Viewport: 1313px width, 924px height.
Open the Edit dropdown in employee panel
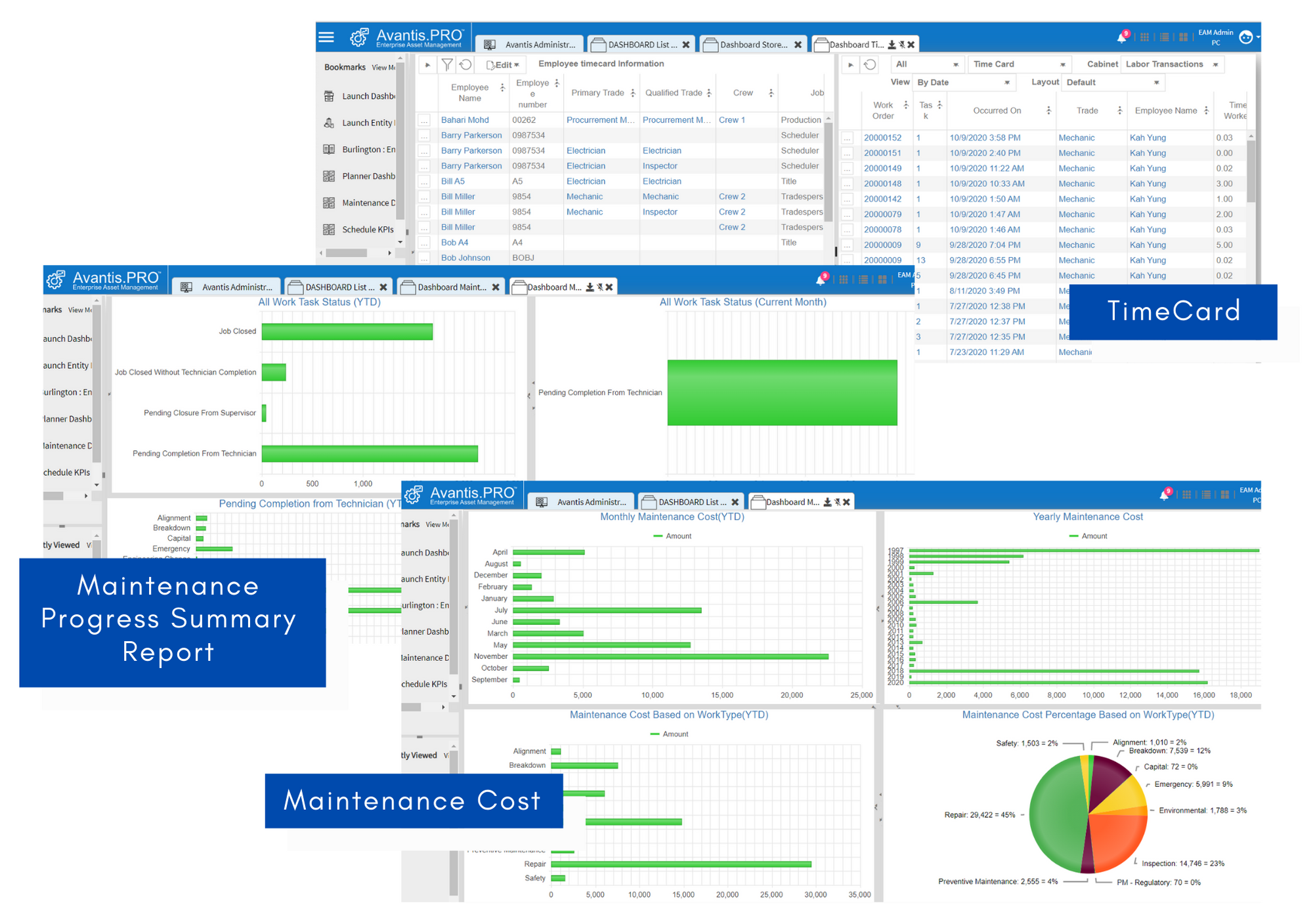pos(503,64)
